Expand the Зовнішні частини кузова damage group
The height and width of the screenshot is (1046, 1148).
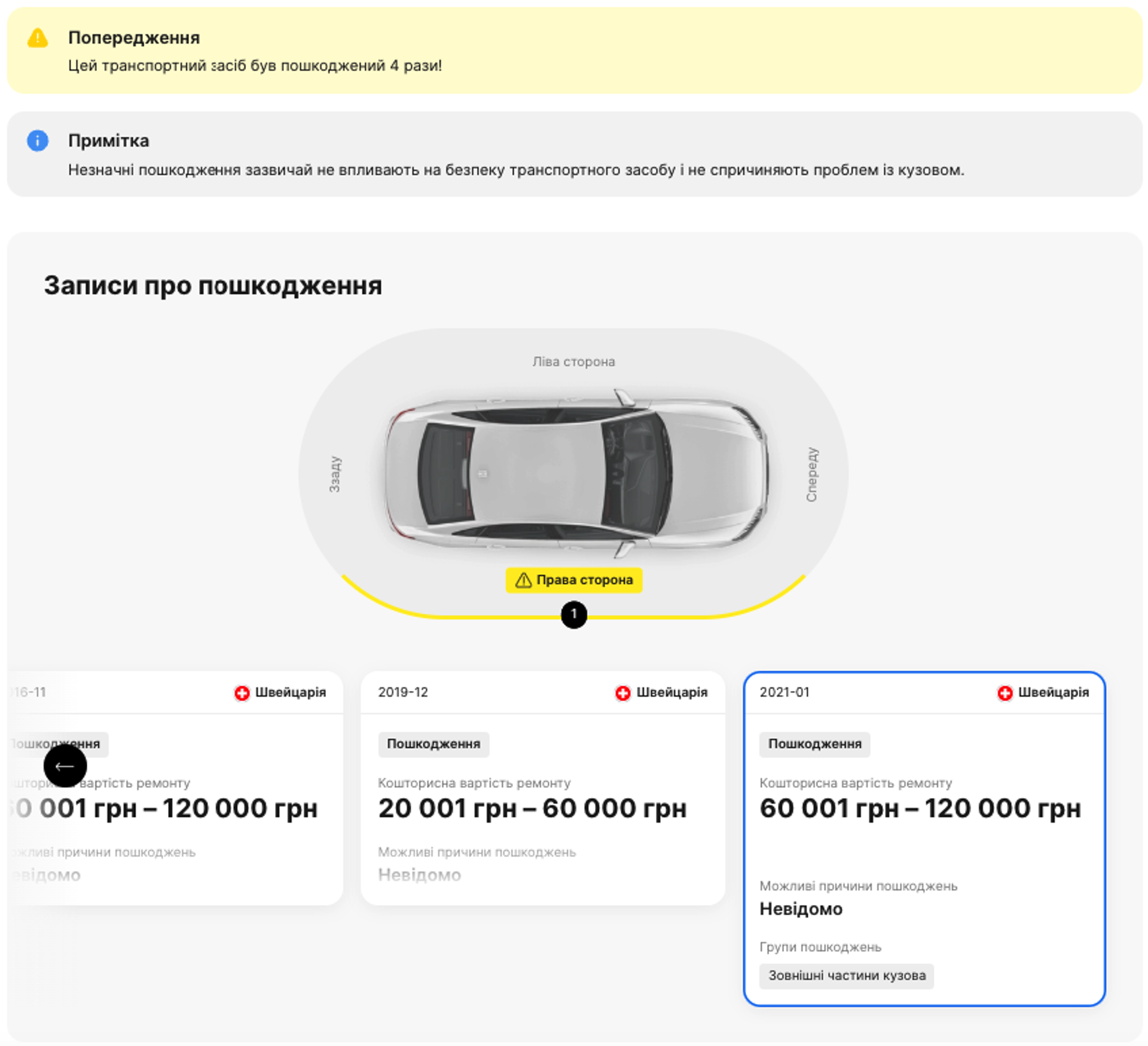(846, 976)
